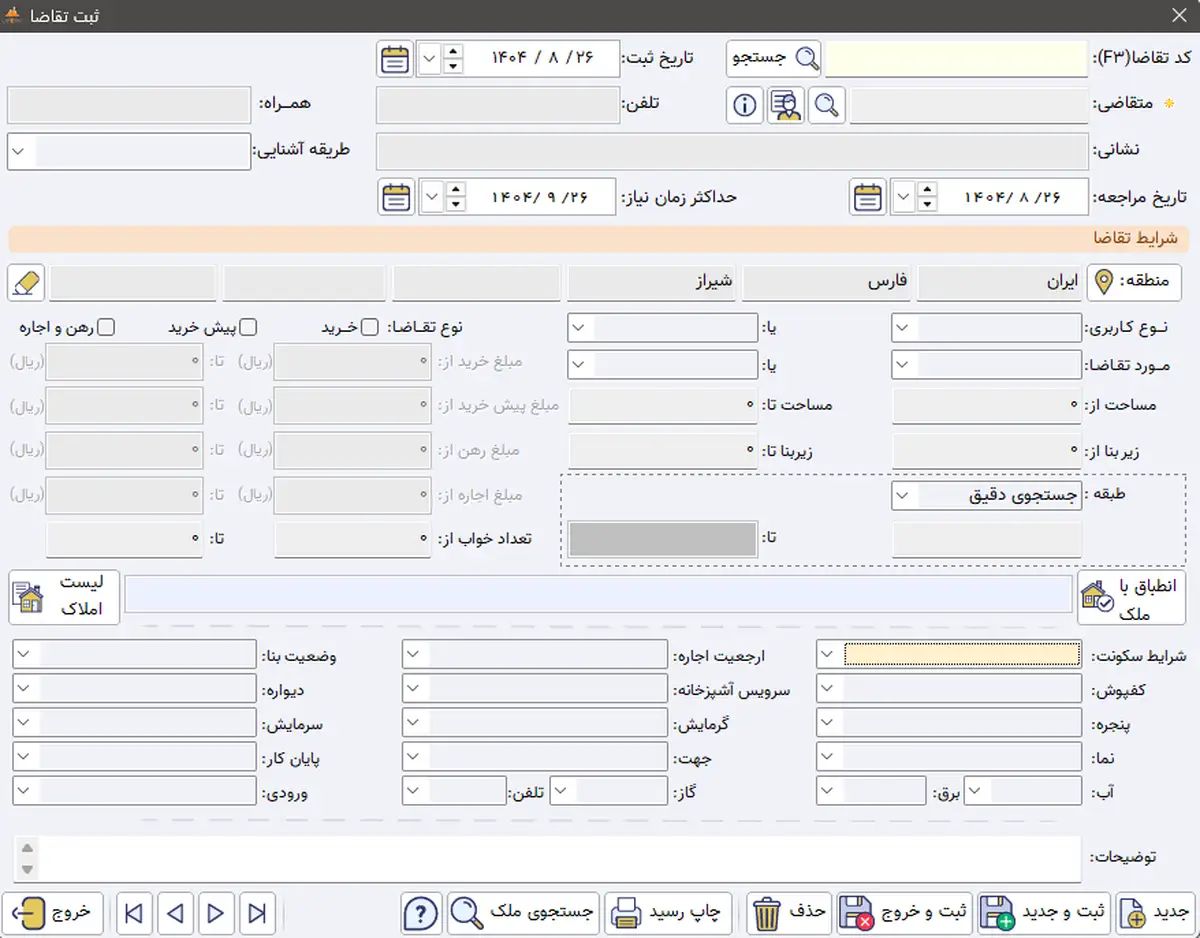Click the calendar icon beside تاریخ ثبت
This screenshot has width=1200, height=938.
(395, 59)
